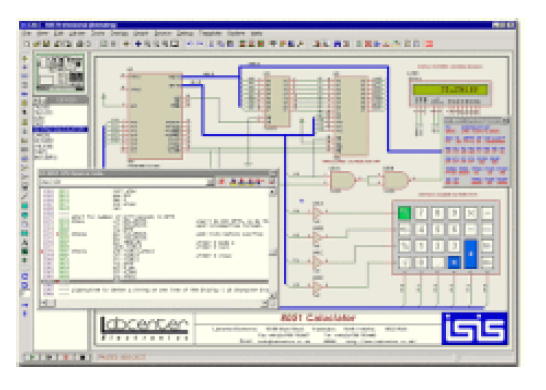
Task: Open the Library menu
Action: (x=77, y=34)
